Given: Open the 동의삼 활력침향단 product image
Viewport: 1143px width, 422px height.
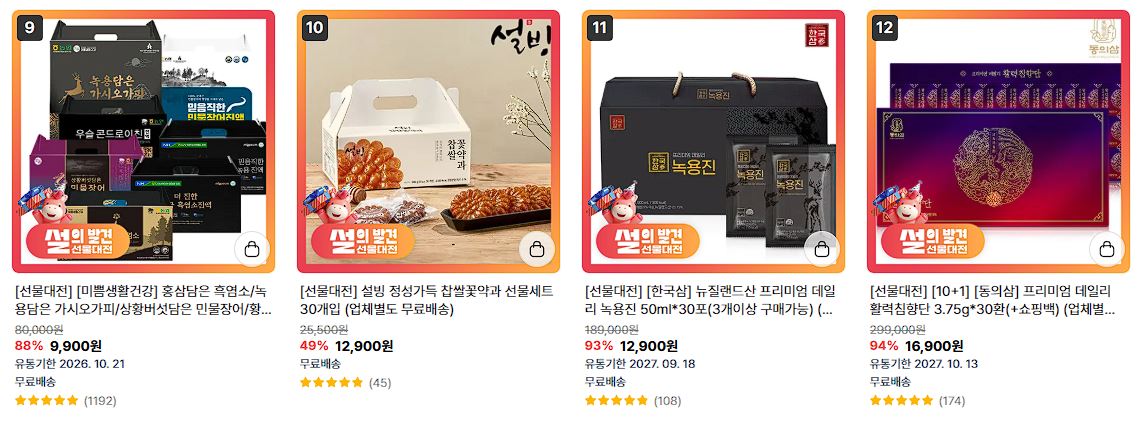Looking at the screenshot, I should click(999, 141).
